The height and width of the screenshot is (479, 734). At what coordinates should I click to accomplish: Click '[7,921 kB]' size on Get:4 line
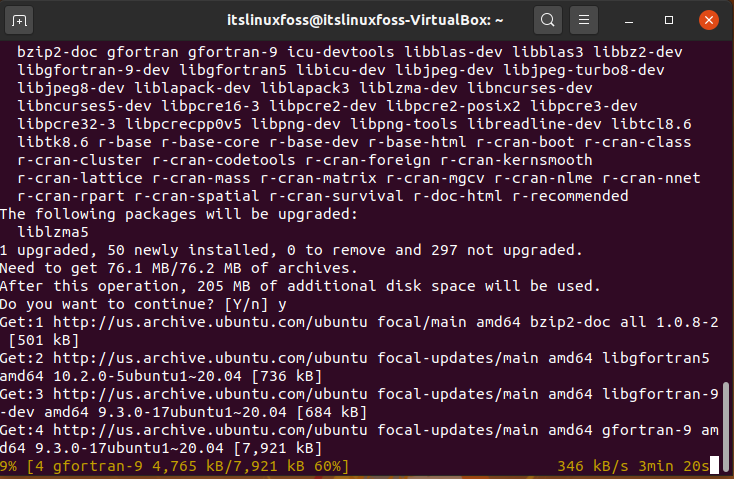[x=278, y=449]
